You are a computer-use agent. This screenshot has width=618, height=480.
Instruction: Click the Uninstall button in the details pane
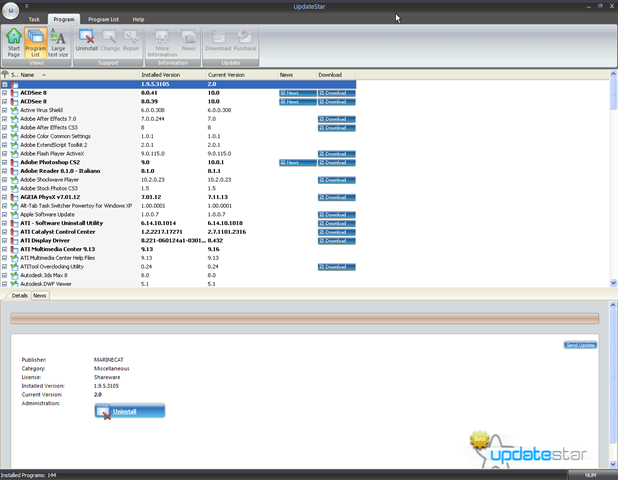click(x=130, y=411)
